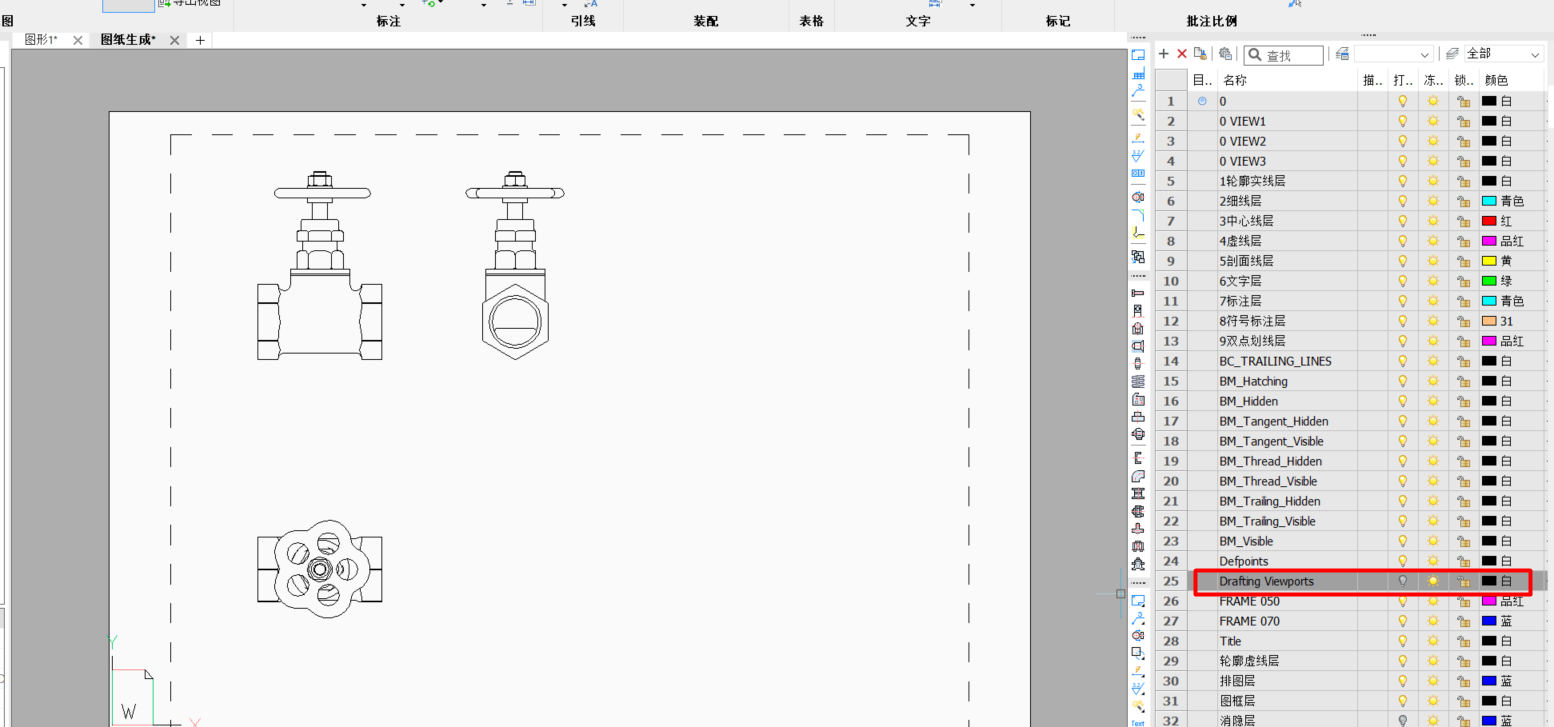Screen dimensions: 1554x727
Task: Turn off 5剖面线层 layer lightbulb
Action: point(1402,261)
